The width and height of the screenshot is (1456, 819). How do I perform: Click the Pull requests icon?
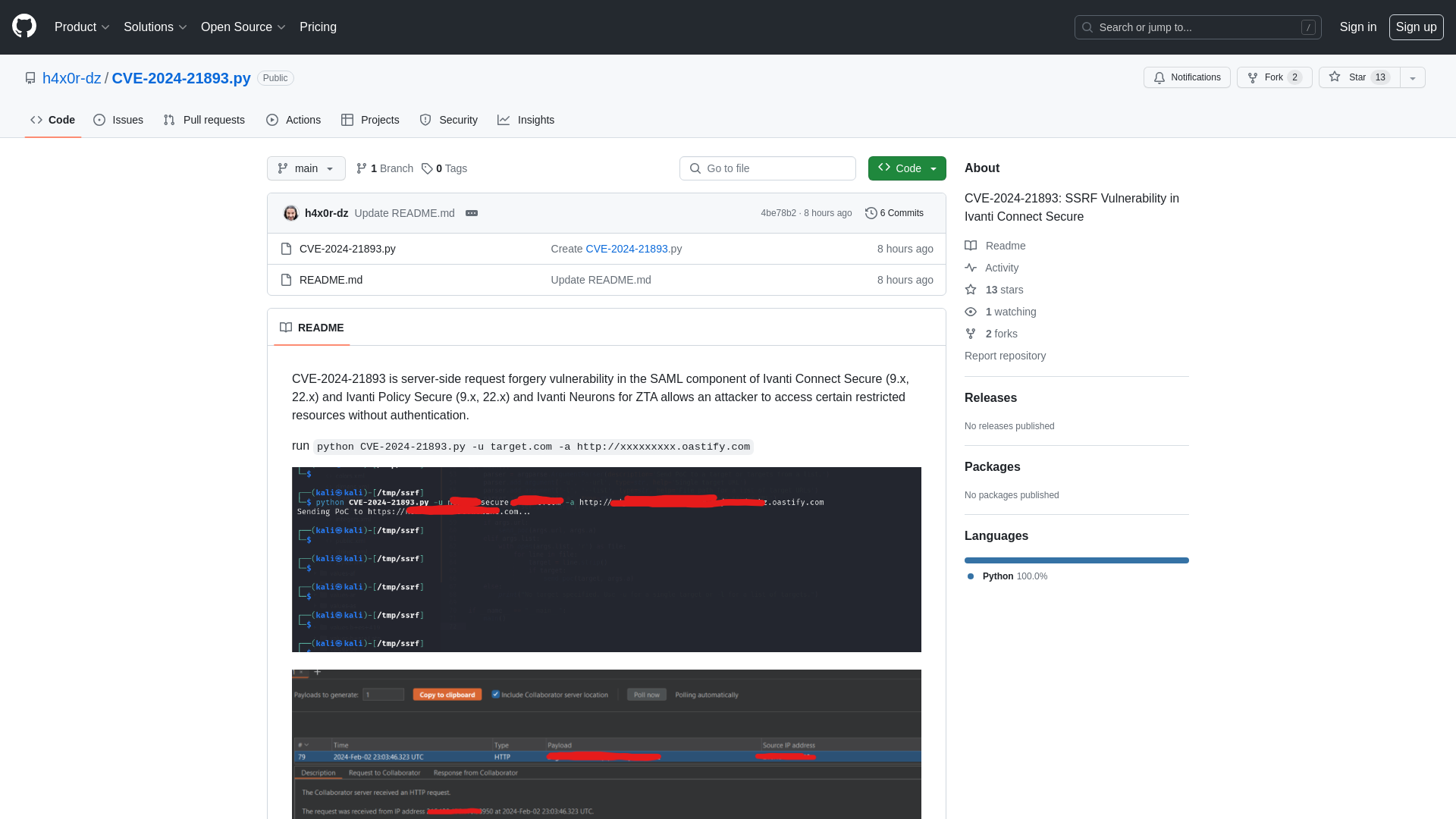click(x=169, y=120)
